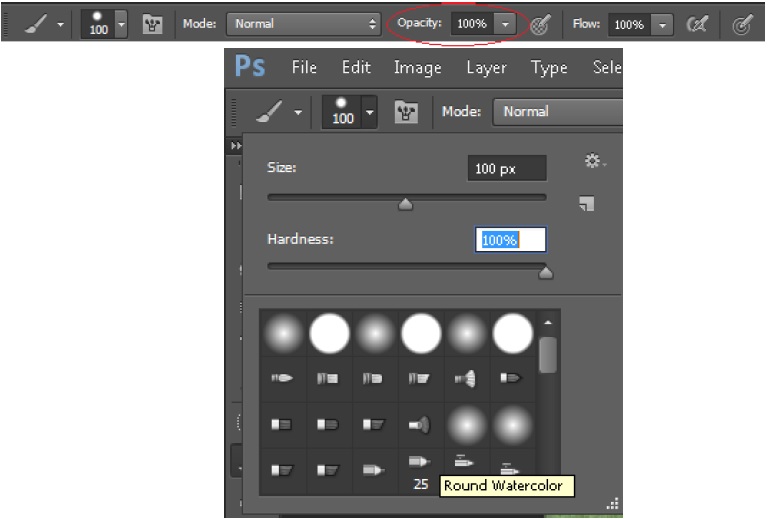The height and width of the screenshot is (519, 768).
Task: Enable airbrush mode icon next to Flow
Action: tap(697, 23)
